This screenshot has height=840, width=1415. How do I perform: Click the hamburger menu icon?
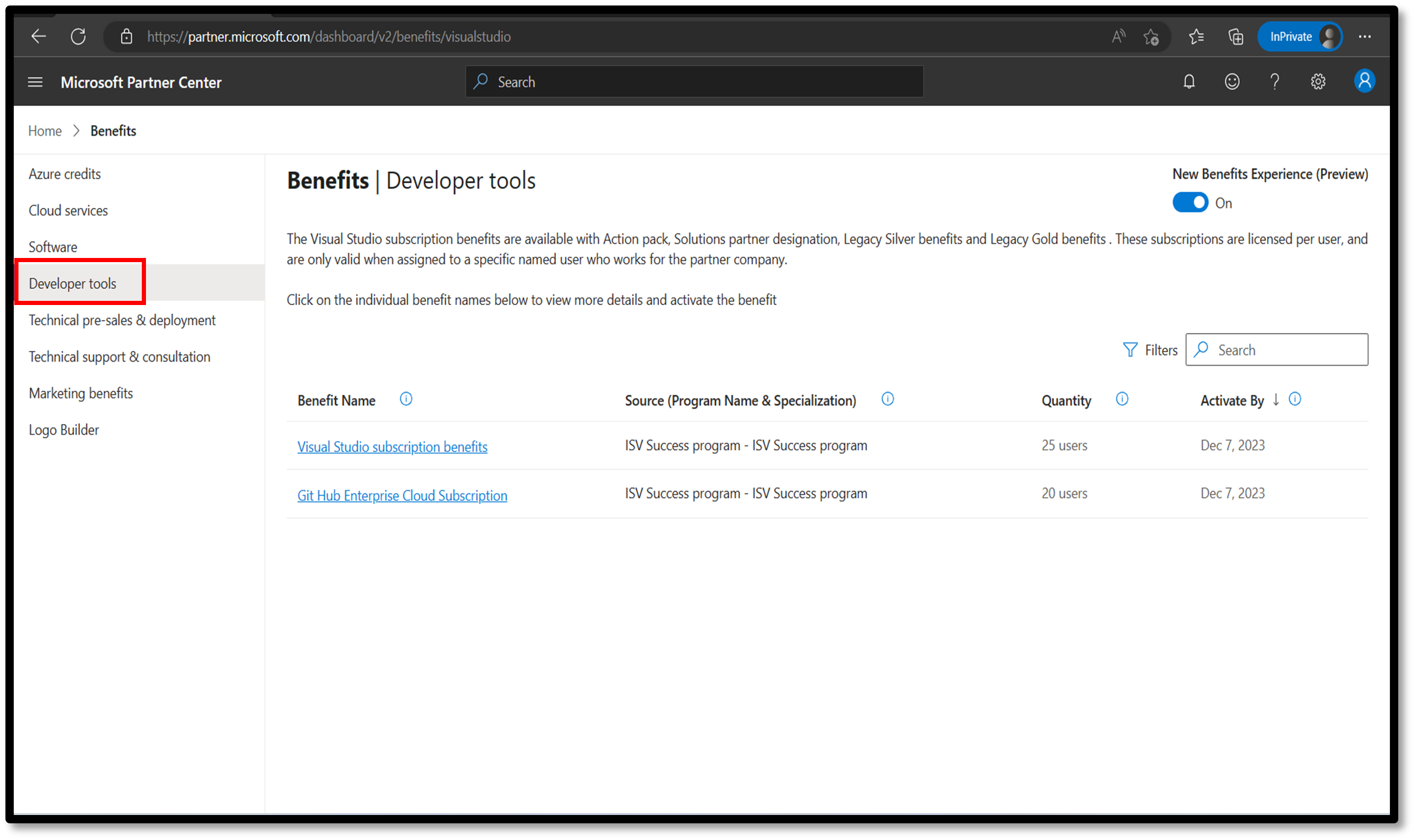(x=35, y=82)
